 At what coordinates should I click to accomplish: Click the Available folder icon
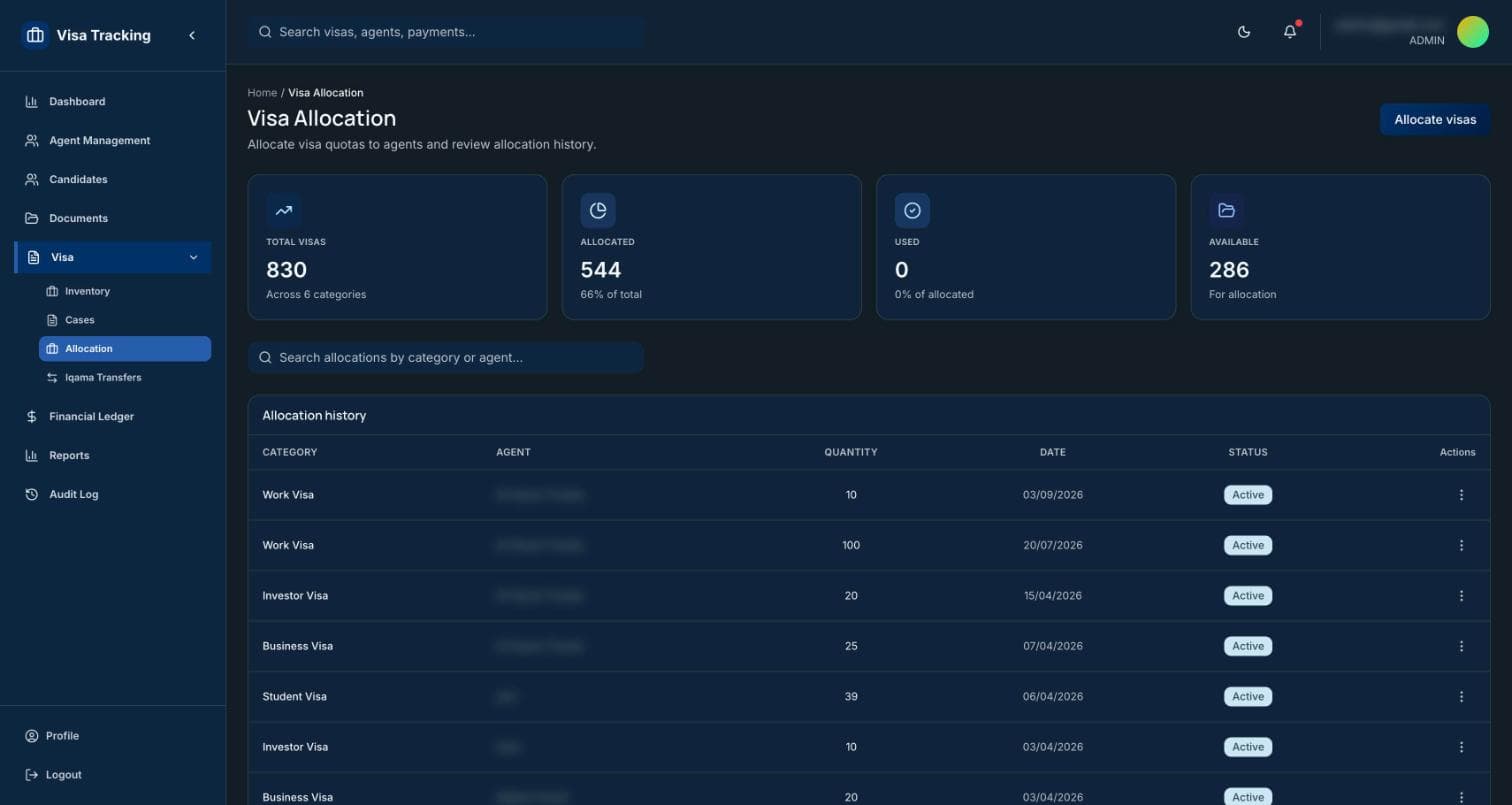click(x=1227, y=211)
